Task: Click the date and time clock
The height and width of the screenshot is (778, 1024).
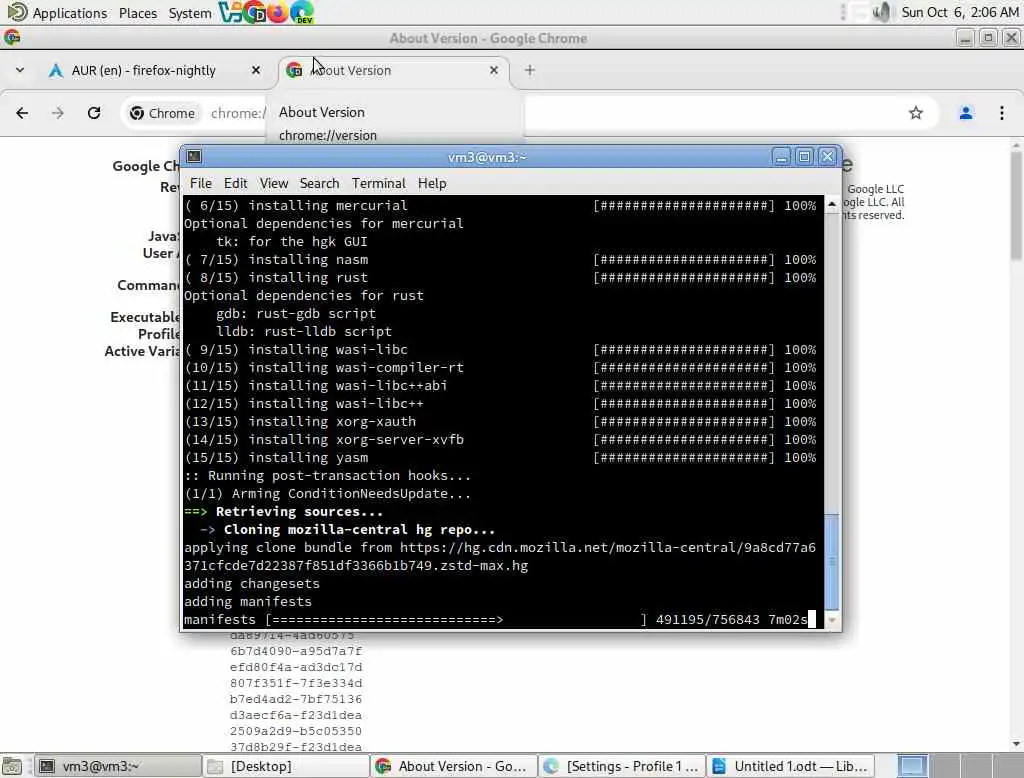Action: 959,12
